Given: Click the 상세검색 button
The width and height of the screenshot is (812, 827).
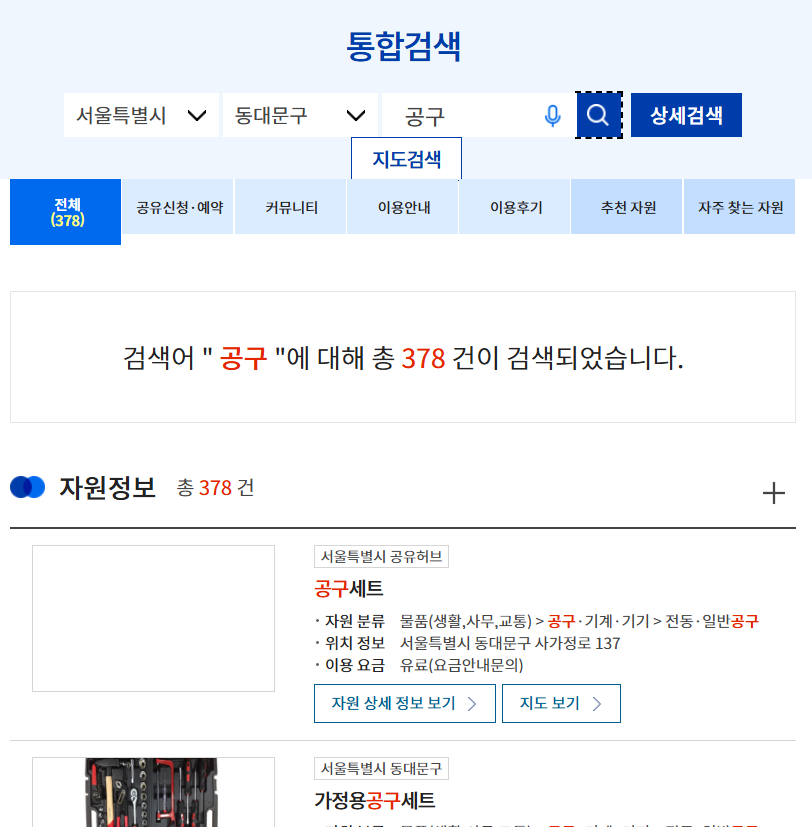Looking at the screenshot, I should point(686,114).
